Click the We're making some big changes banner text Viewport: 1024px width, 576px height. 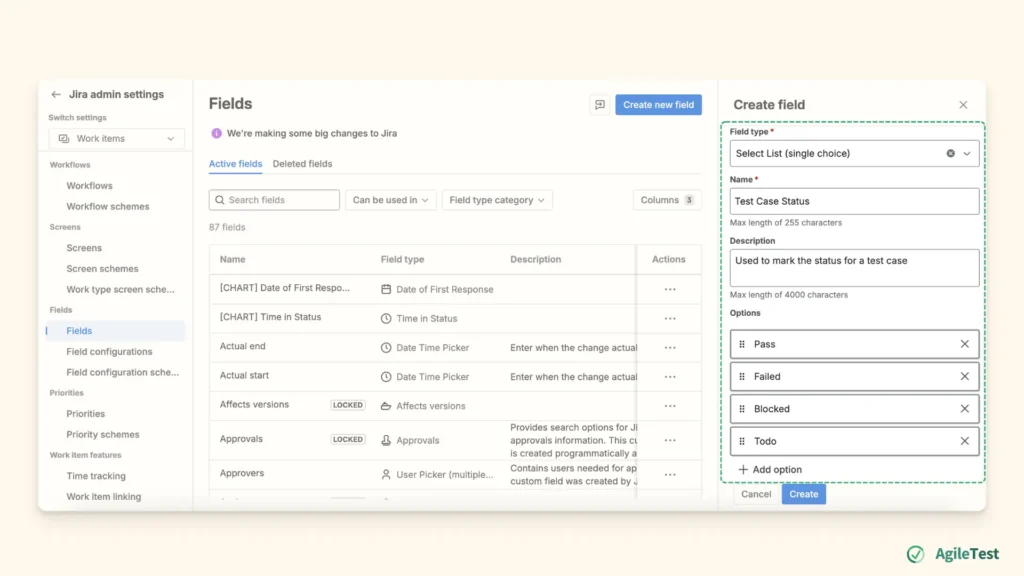[312, 133]
